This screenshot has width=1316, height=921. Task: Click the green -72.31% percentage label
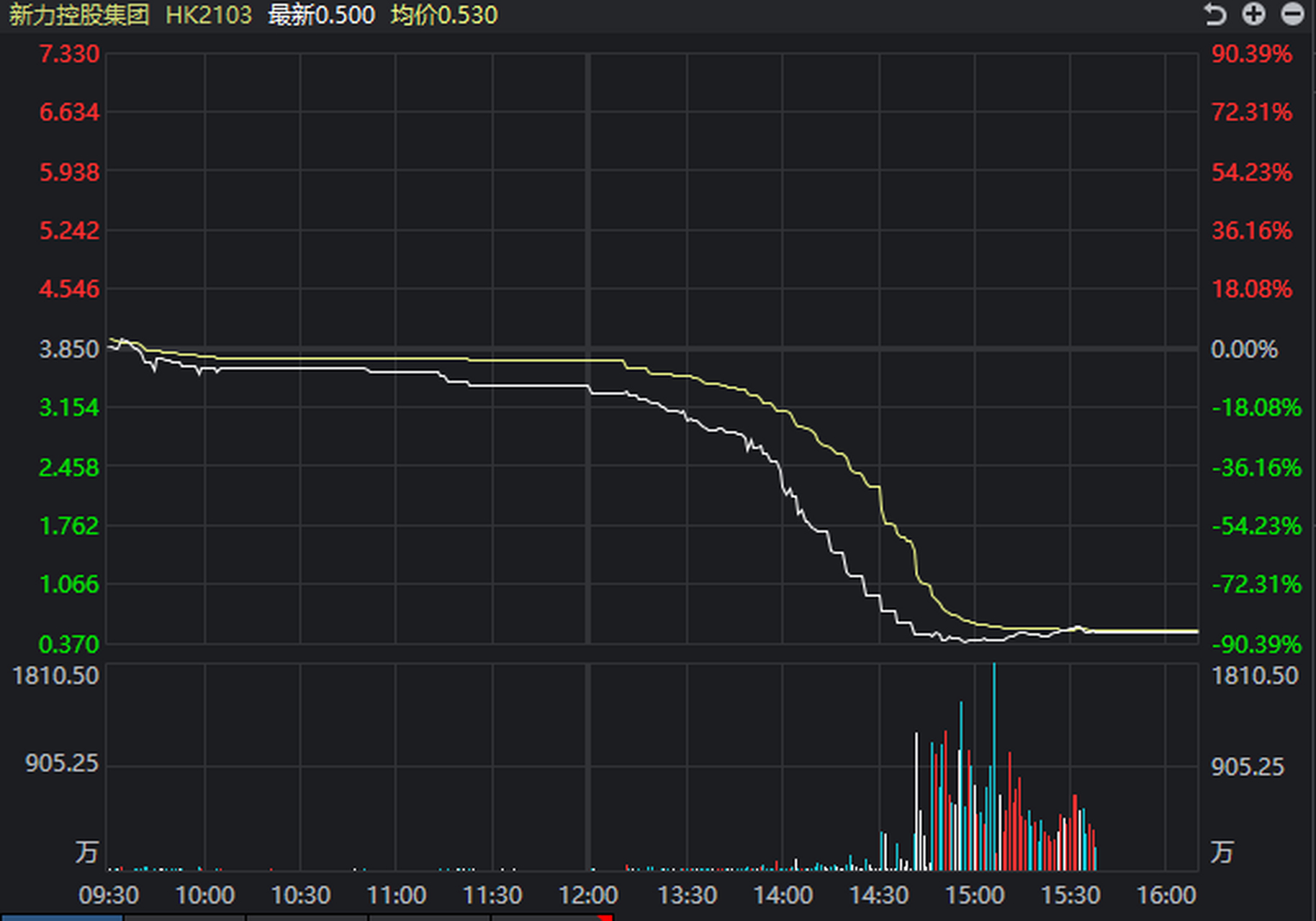coord(1257,584)
